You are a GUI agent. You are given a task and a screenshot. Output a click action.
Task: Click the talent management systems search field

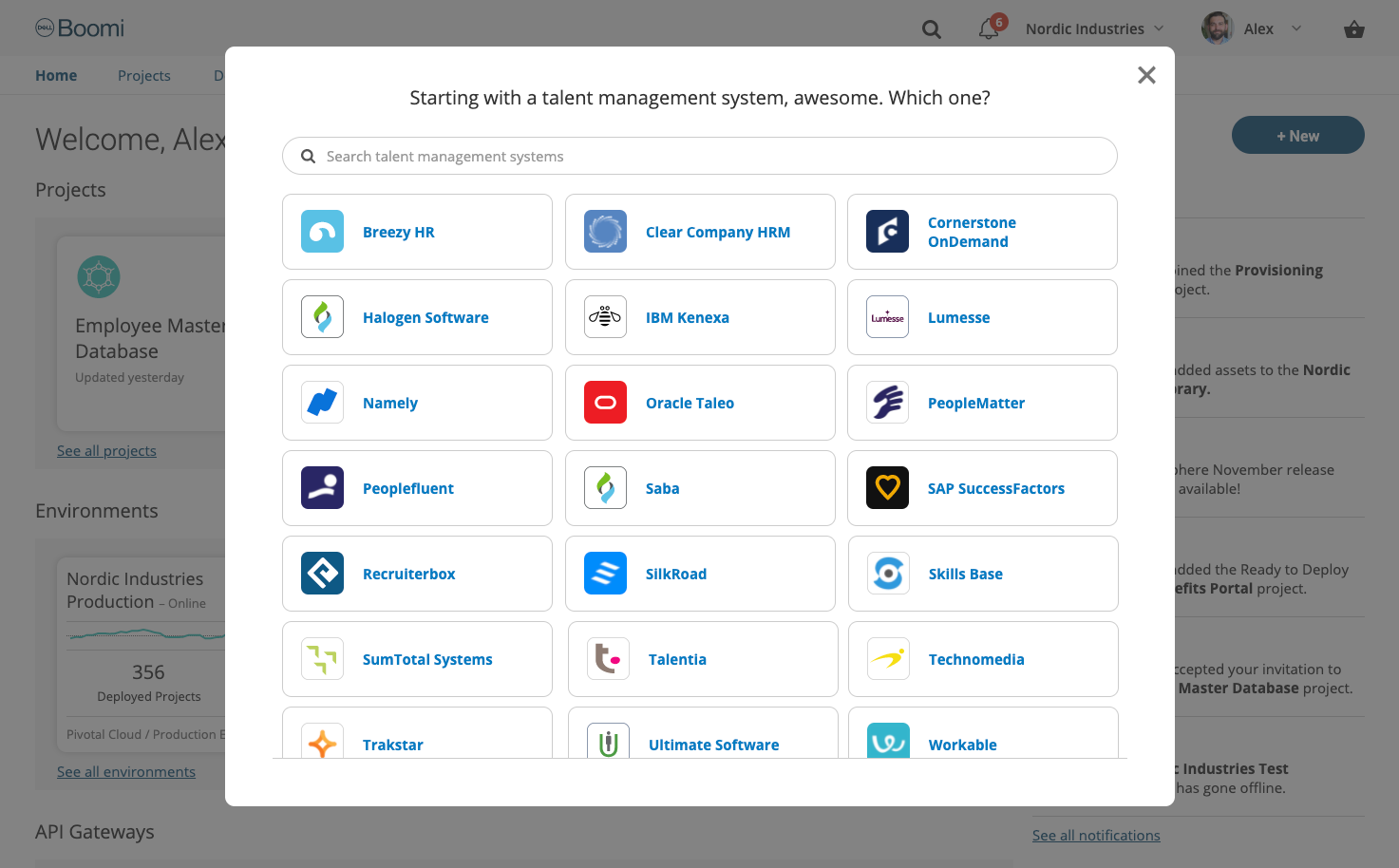point(699,156)
